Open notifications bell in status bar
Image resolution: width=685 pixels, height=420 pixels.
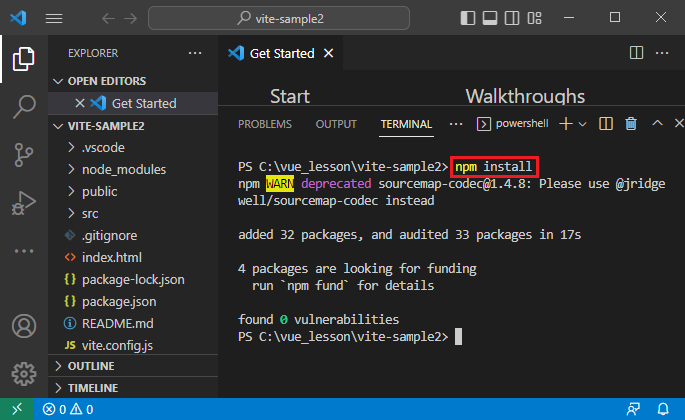(x=663, y=409)
